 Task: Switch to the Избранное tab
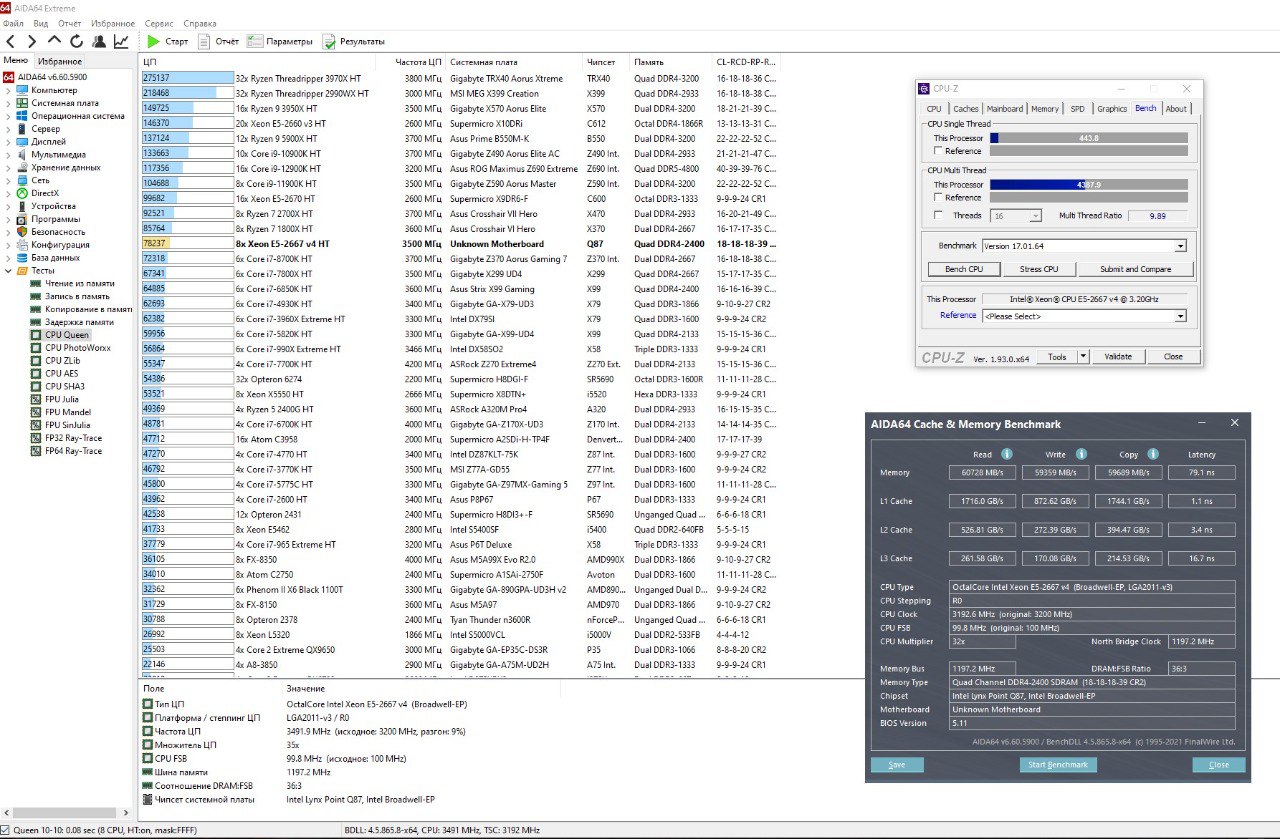tap(60, 61)
